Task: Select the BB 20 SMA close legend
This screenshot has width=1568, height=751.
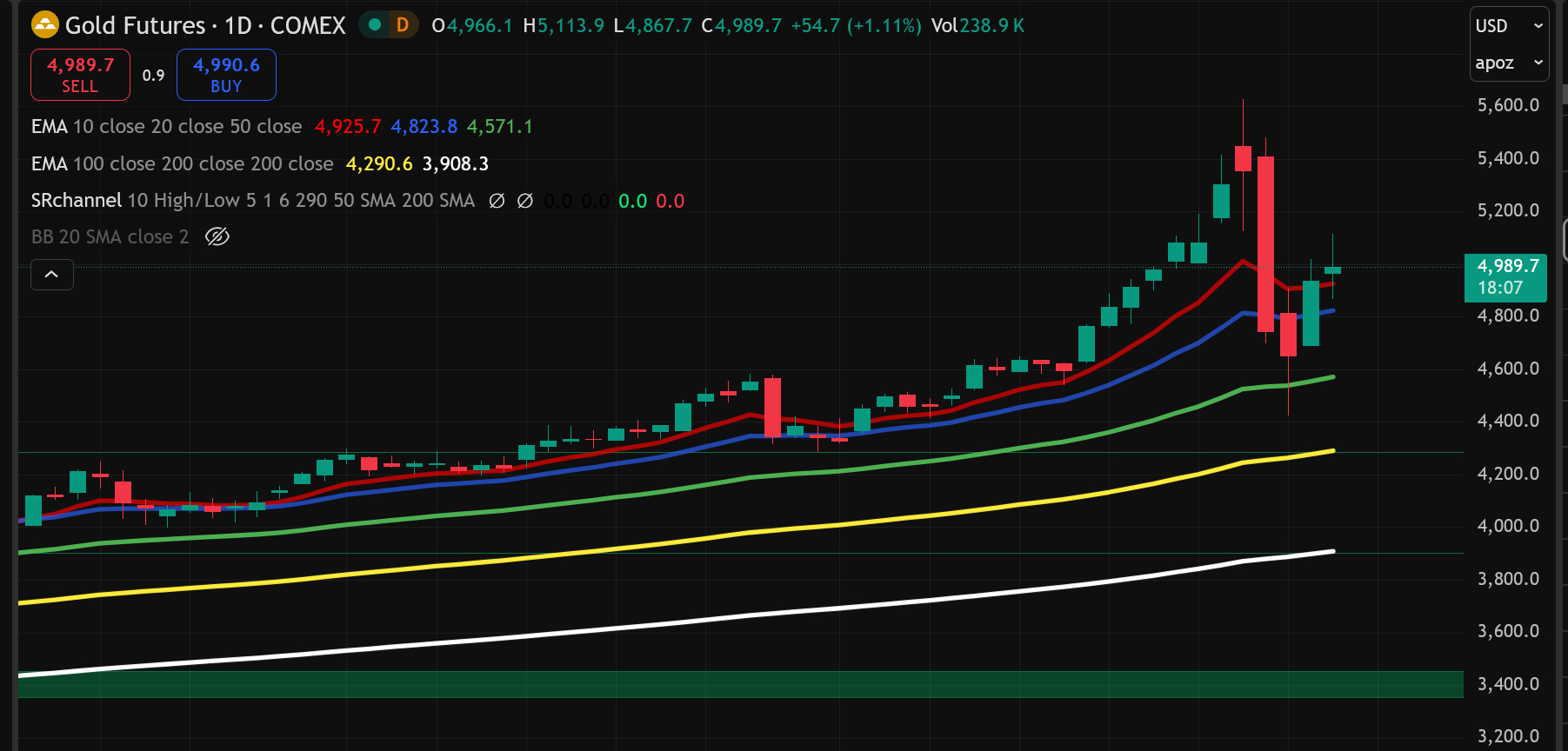Action: [110, 237]
